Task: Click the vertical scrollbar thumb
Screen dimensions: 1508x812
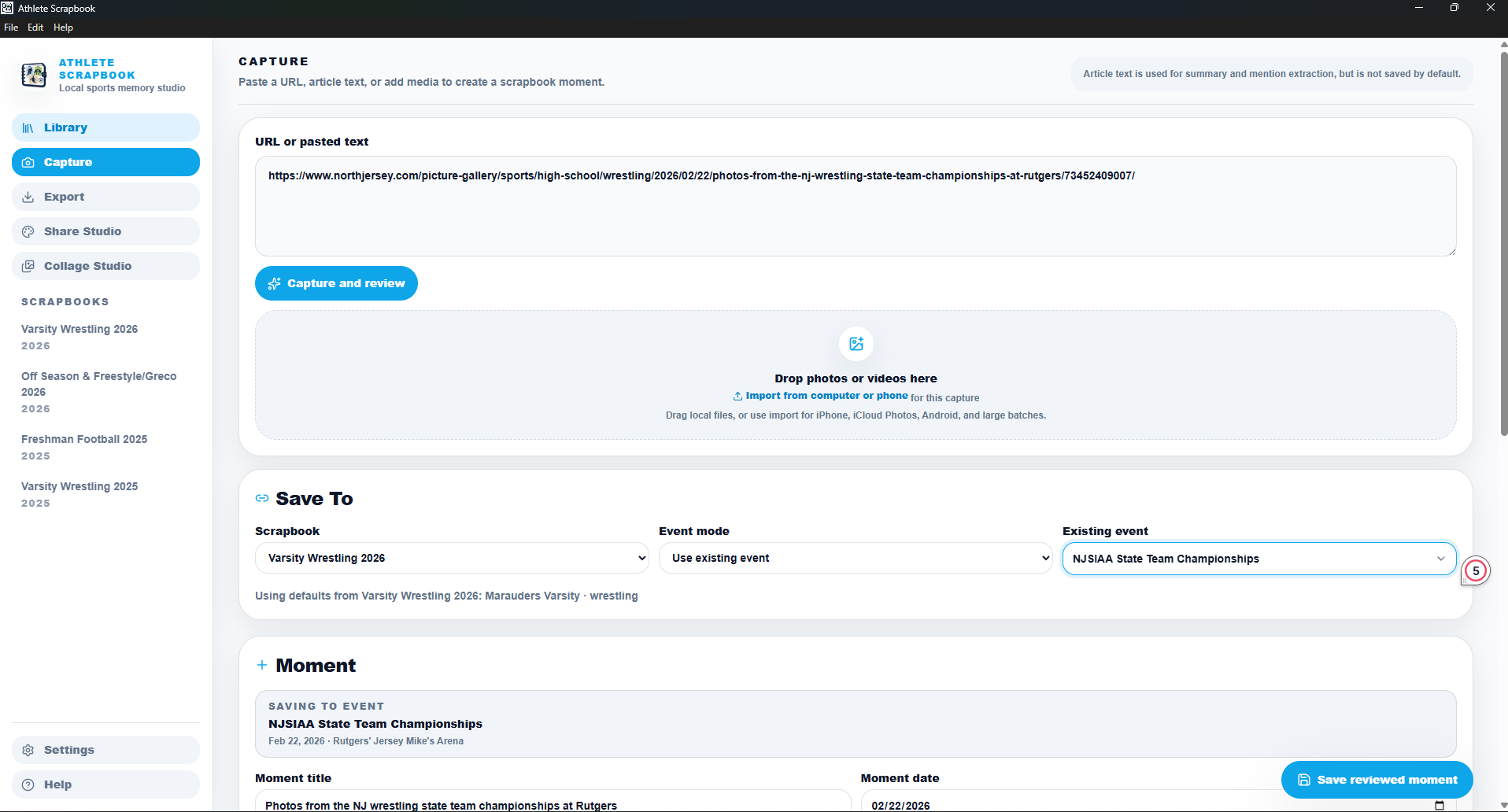Action: pyautogui.click(x=1504, y=242)
